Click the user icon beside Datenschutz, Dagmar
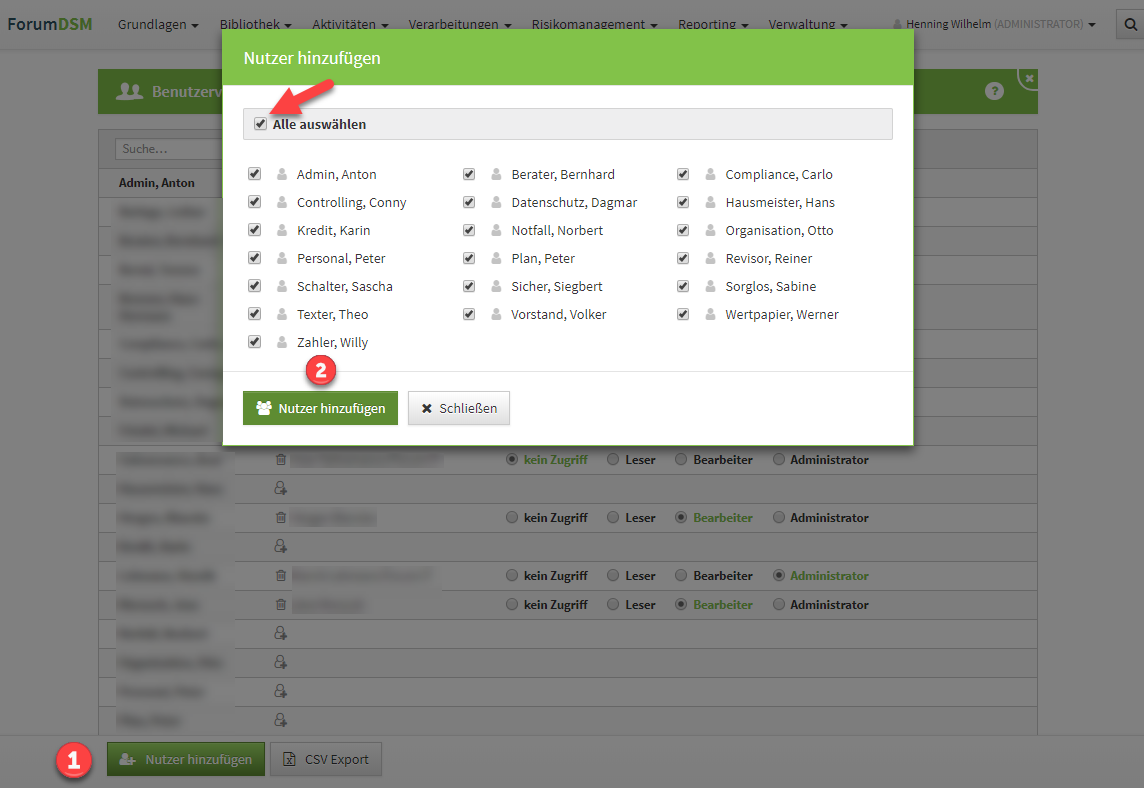This screenshot has width=1144, height=788. click(496, 202)
